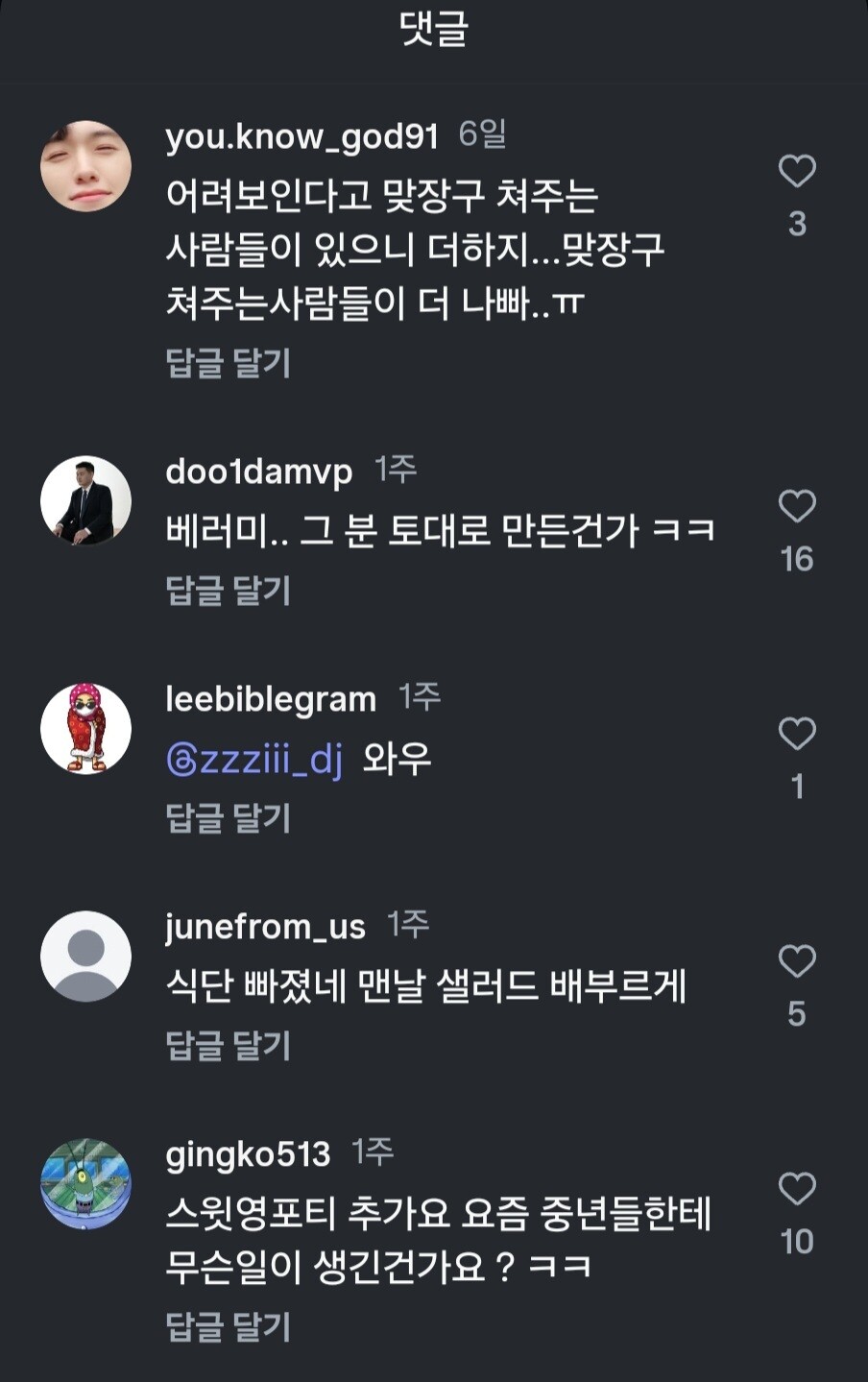Open doo1damvp's profile avatar

[x=85, y=500]
